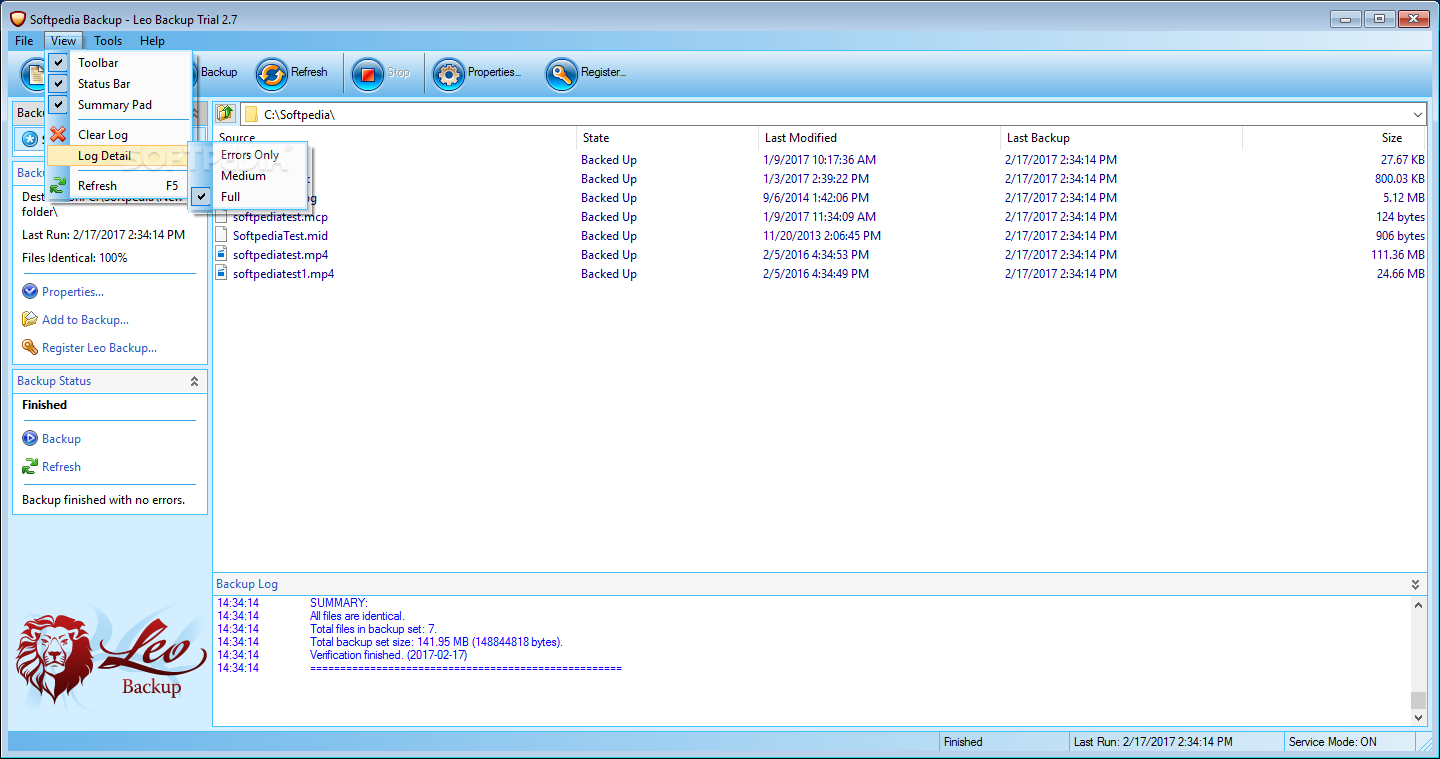
Task: Click green arrows icon beside Refresh F5
Action: click(x=58, y=185)
